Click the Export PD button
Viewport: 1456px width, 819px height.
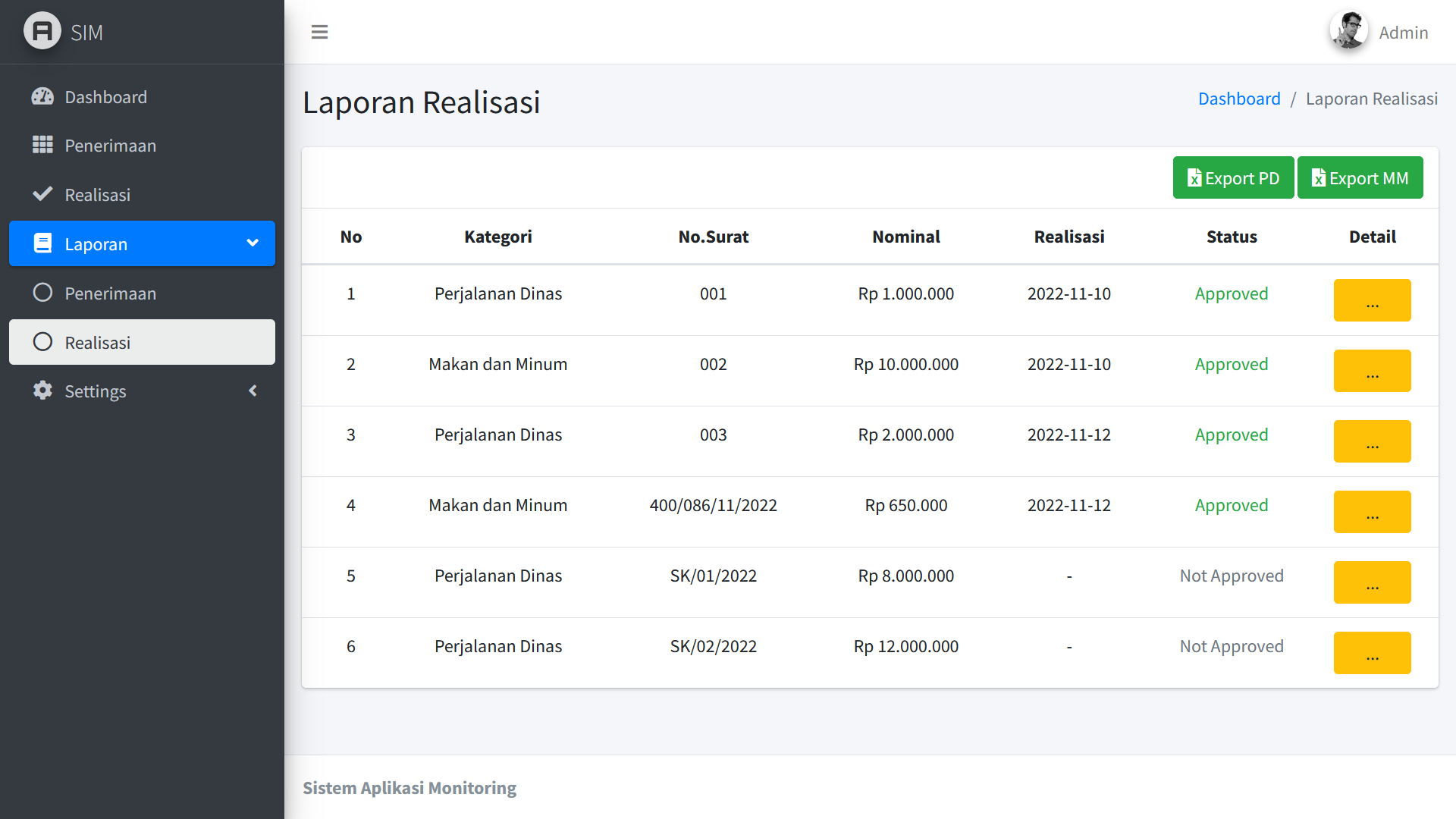point(1233,177)
